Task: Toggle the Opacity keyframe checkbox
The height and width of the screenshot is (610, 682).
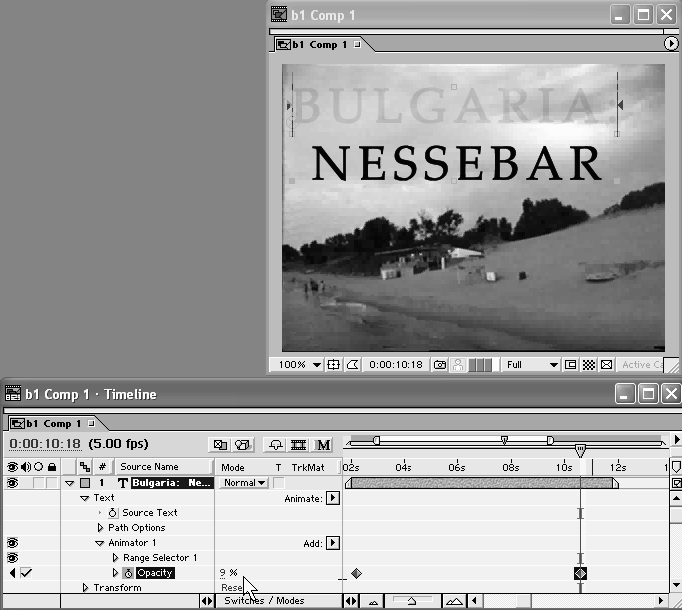Action: [x=27, y=573]
